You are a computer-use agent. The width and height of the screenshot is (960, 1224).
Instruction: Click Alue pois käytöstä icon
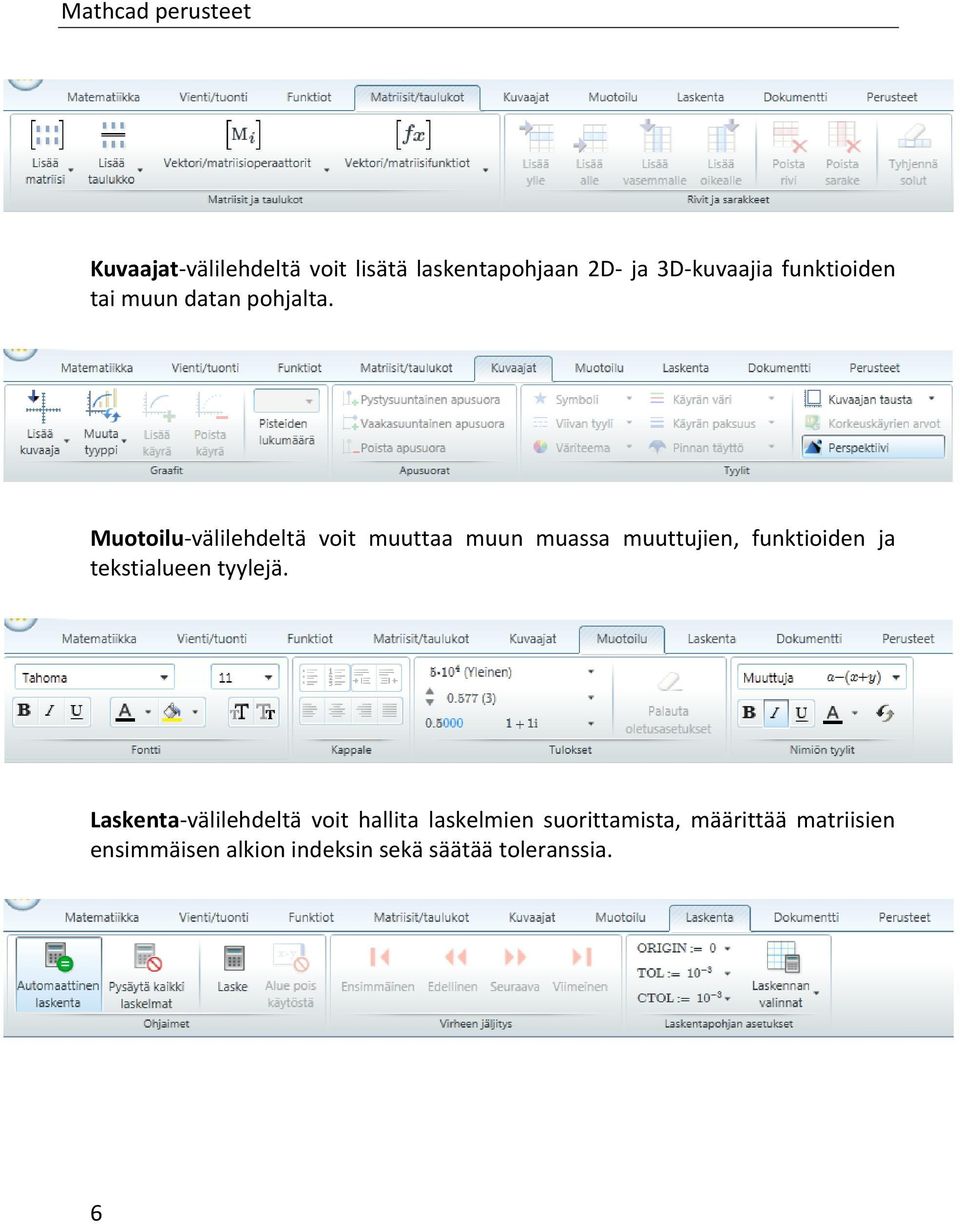(x=290, y=958)
